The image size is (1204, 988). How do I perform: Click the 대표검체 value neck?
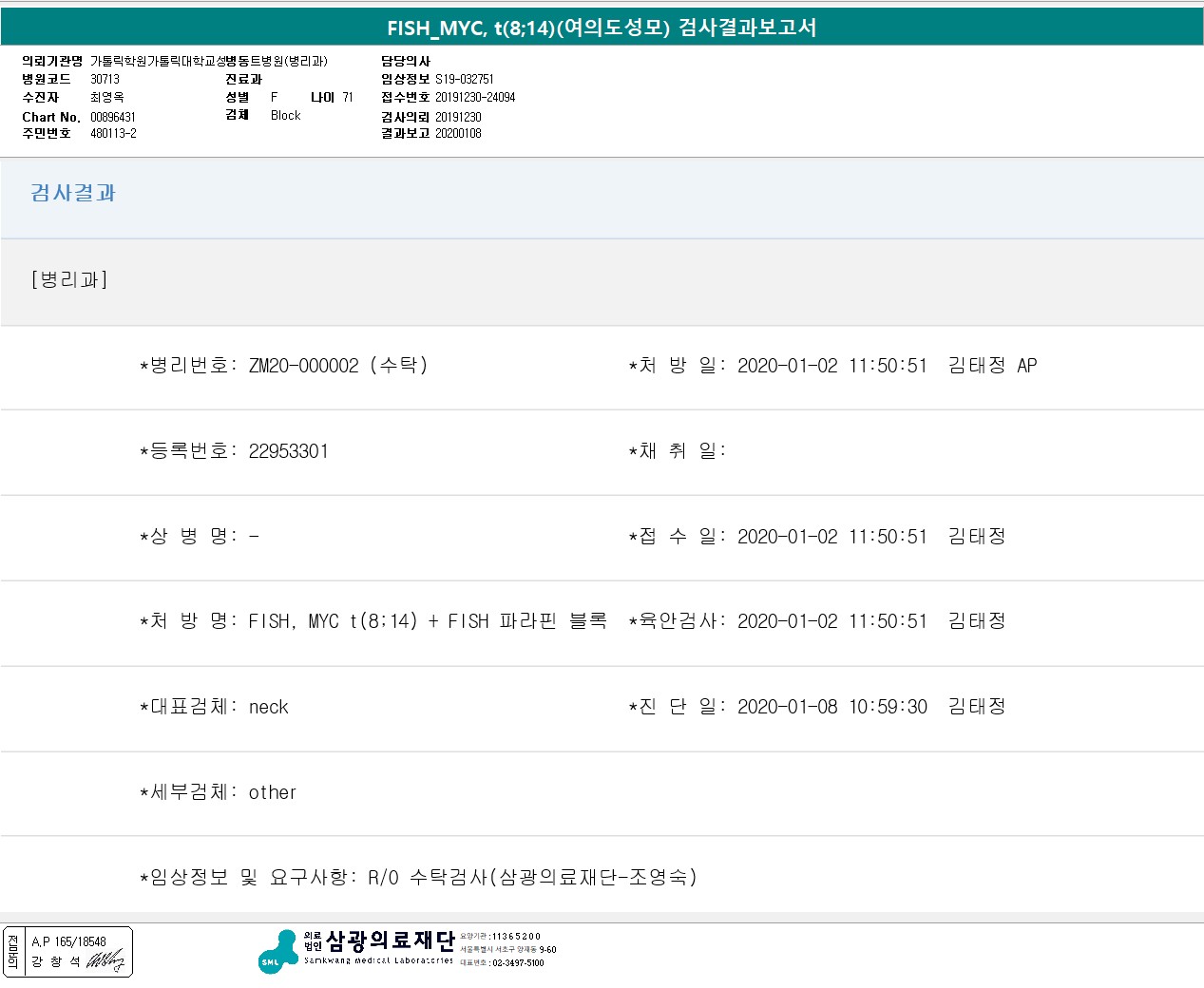[268, 707]
